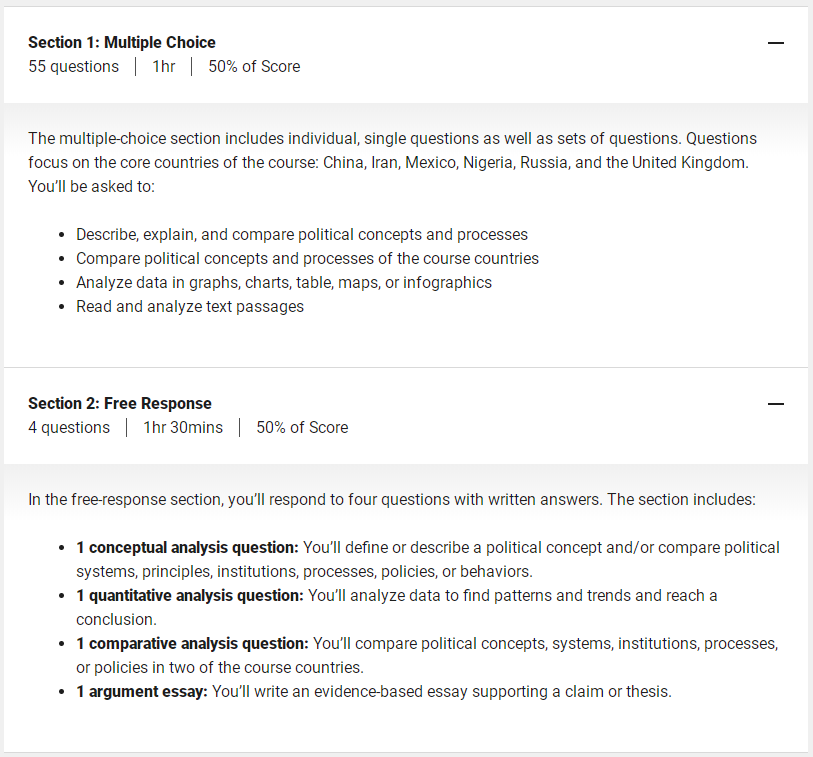
Task: Select the '55 questions' text
Action: (x=74, y=66)
